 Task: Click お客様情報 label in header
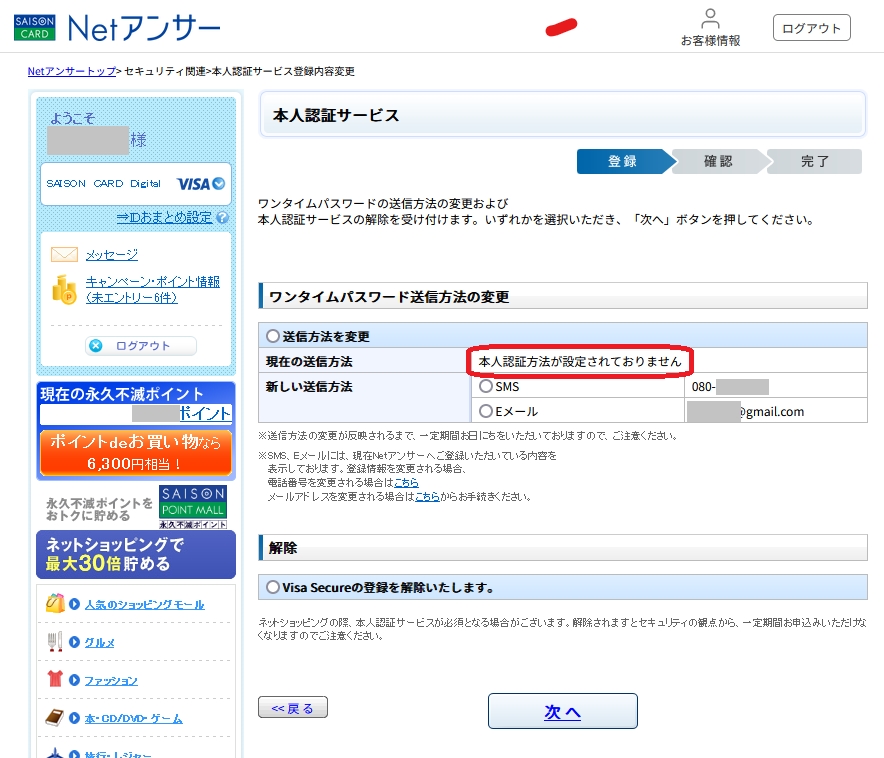710,41
